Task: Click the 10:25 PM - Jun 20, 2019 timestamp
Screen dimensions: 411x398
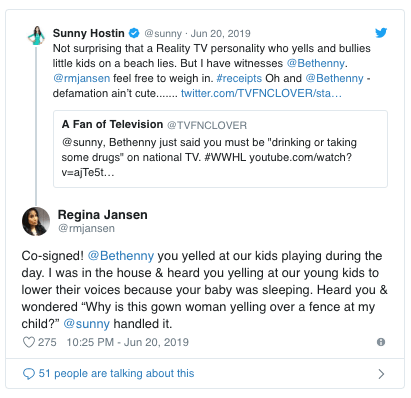Action: click(128, 342)
